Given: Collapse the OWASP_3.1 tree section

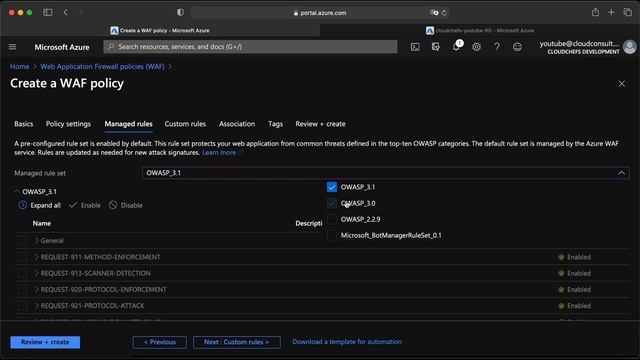Looking at the screenshot, I should 17,191.
